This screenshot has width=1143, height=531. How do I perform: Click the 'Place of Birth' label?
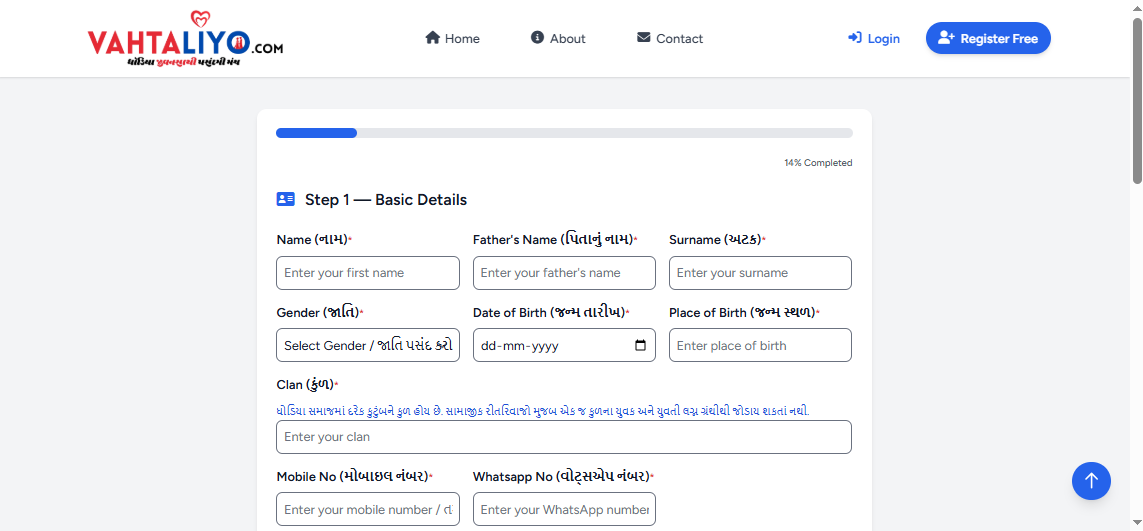(743, 312)
